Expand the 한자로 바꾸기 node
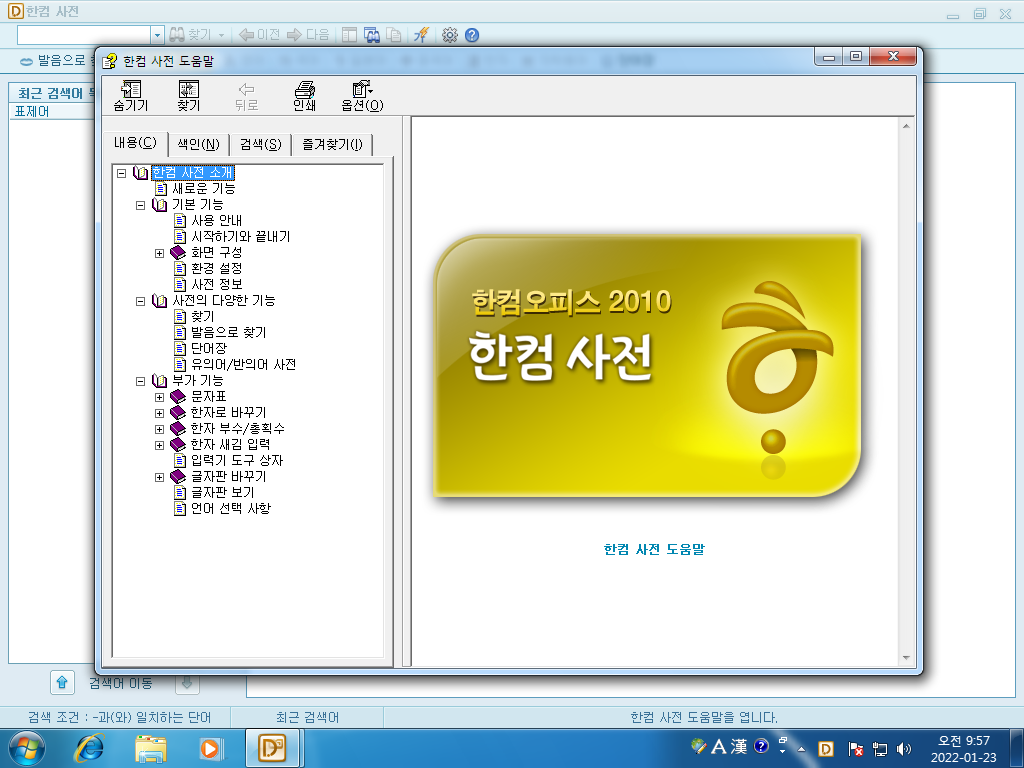Image resolution: width=1024 pixels, height=768 pixels. click(x=159, y=413)
